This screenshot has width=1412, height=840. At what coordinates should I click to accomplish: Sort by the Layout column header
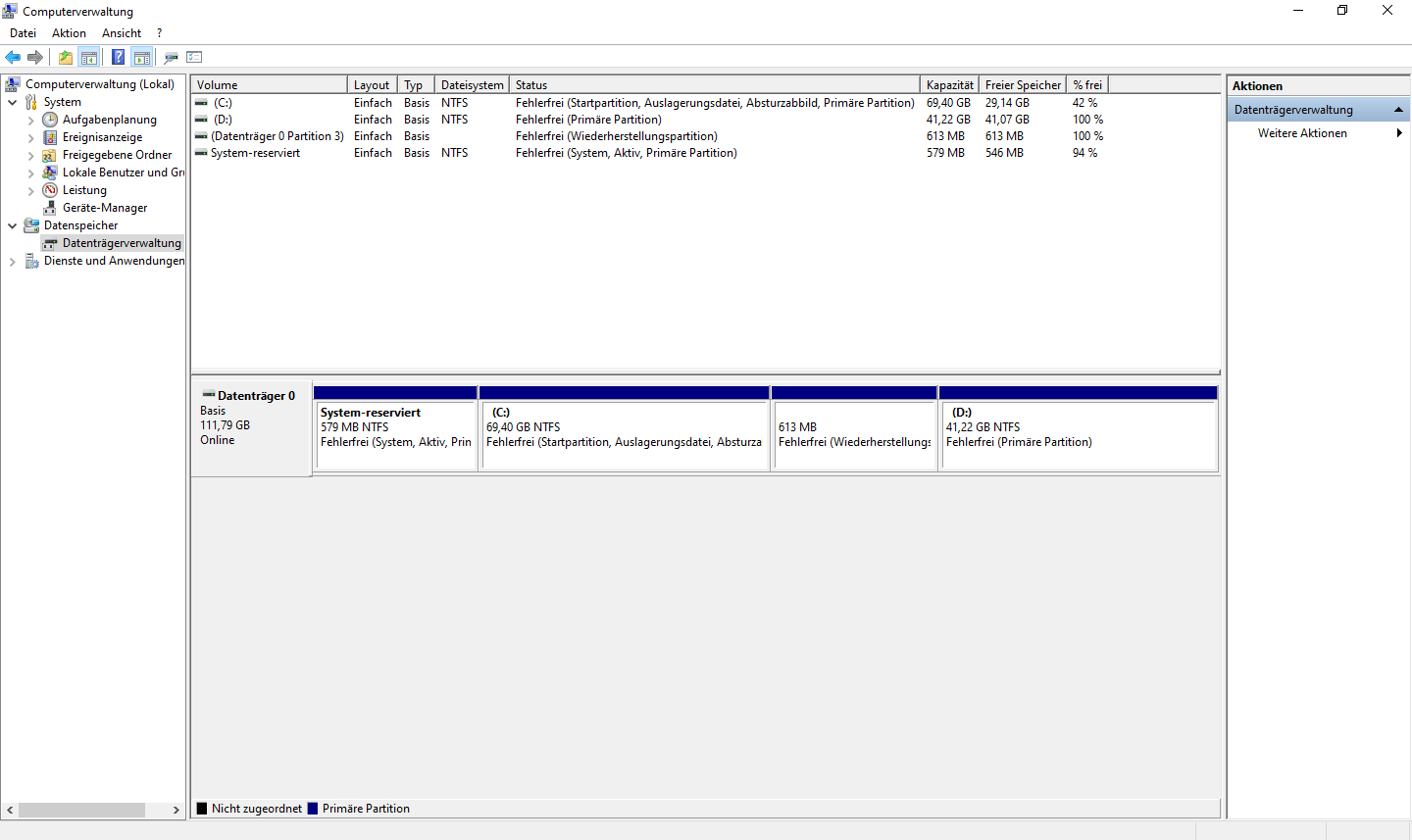pyautogui.click(x=373, y=85)
